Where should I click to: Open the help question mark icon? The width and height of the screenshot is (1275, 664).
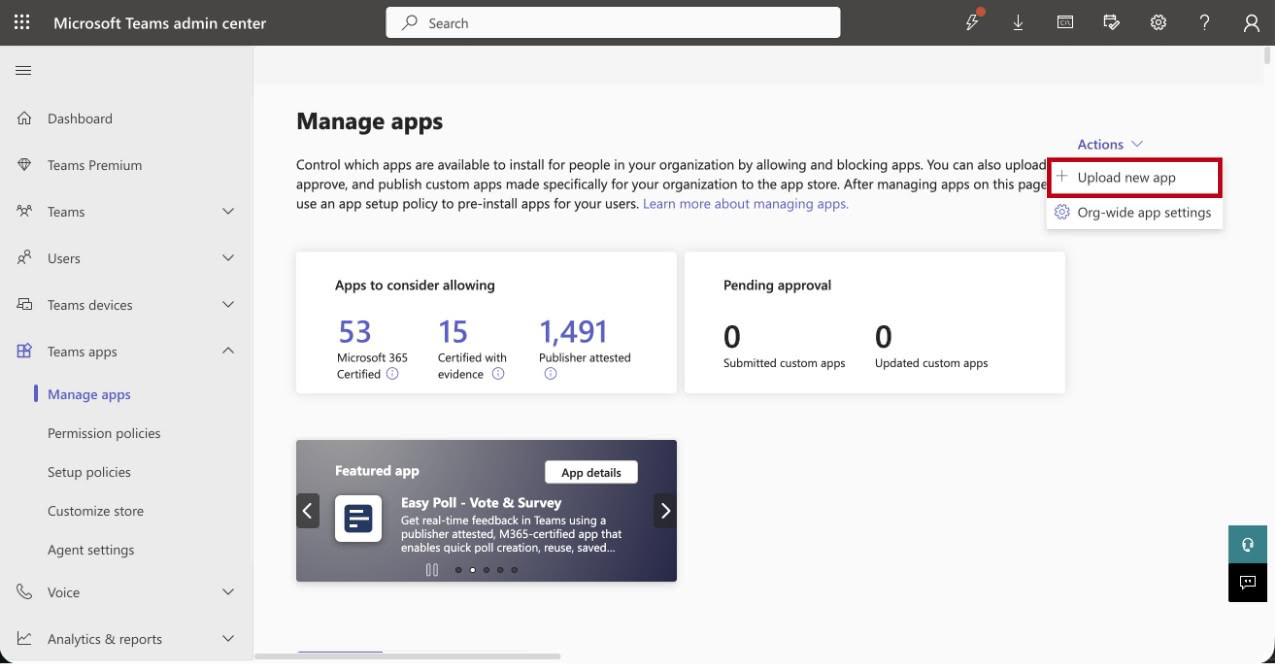(1205, 23)
